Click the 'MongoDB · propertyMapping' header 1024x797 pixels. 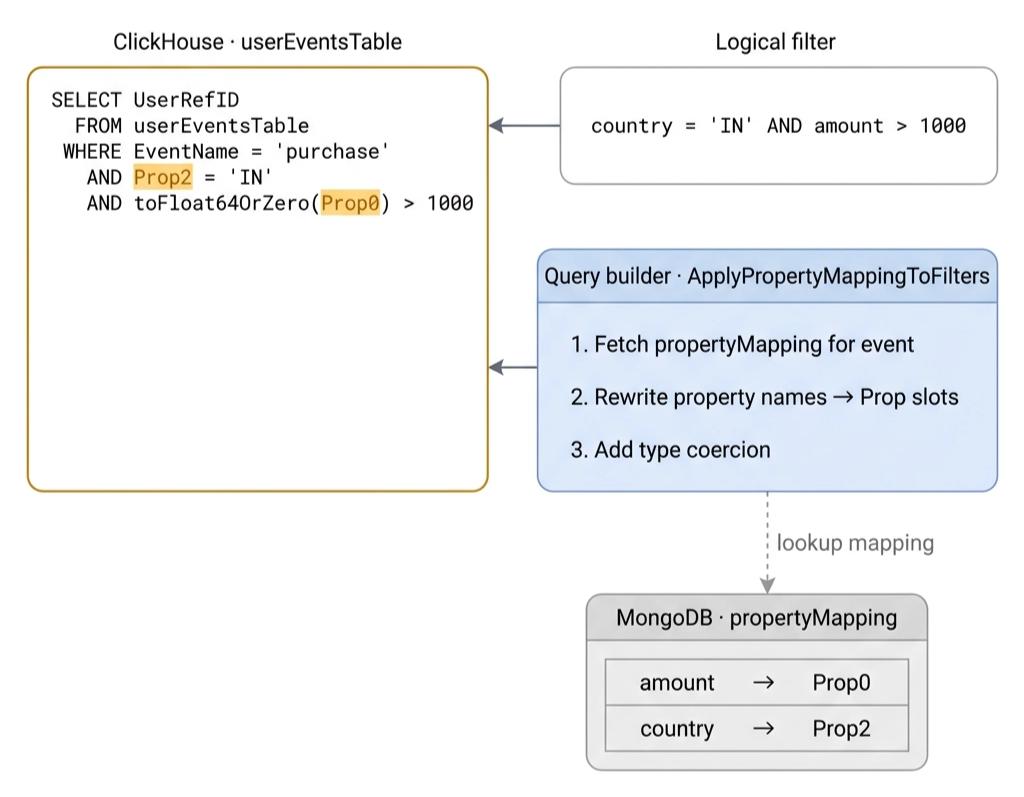tap(757, 617)
